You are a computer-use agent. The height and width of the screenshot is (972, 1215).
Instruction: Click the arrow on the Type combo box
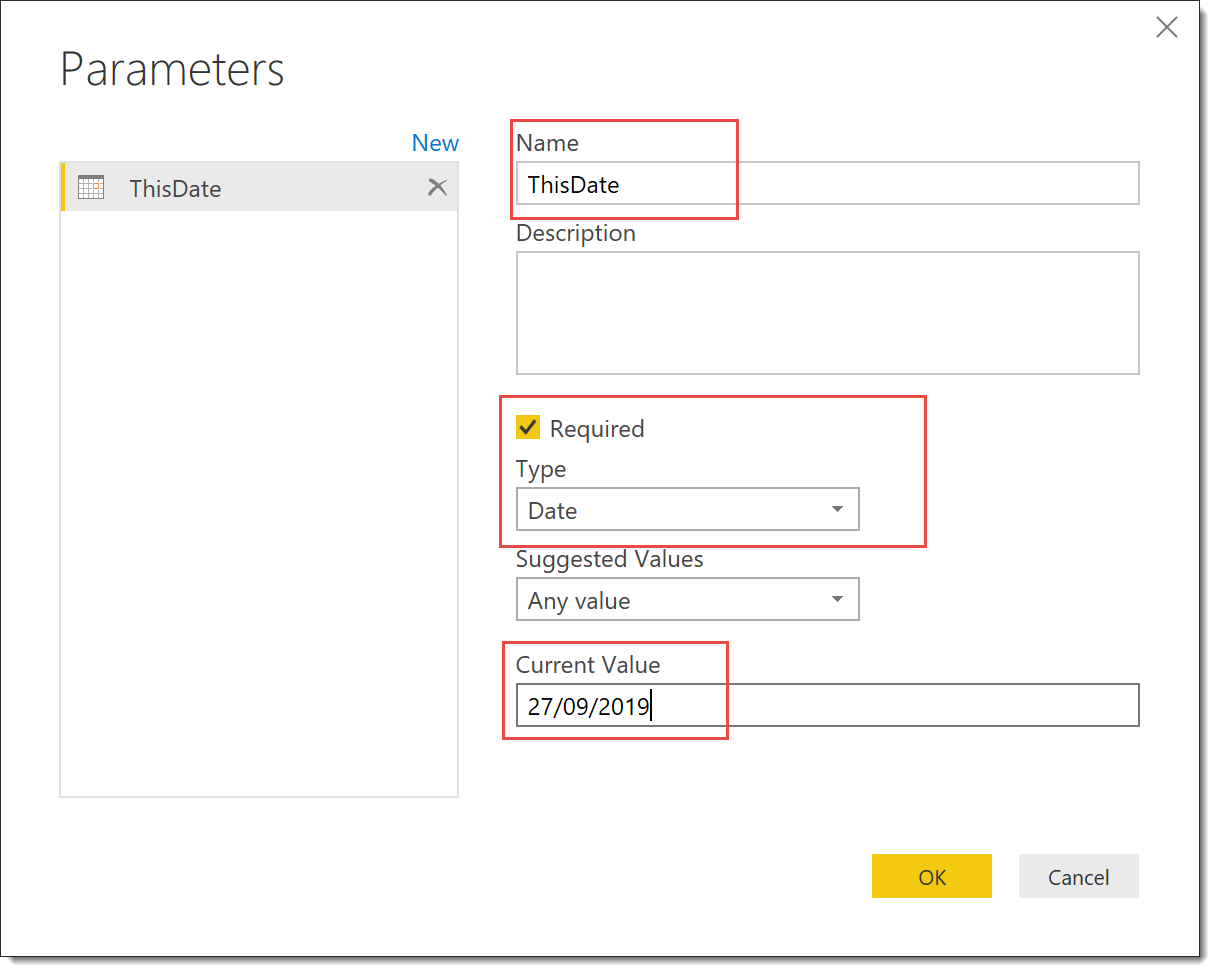pyautogui.click(x=837, y=510)
